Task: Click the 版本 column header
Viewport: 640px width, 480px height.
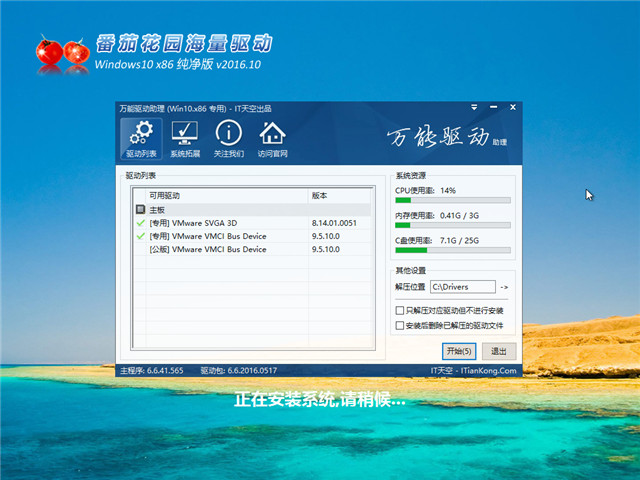Action: point(340,196)
